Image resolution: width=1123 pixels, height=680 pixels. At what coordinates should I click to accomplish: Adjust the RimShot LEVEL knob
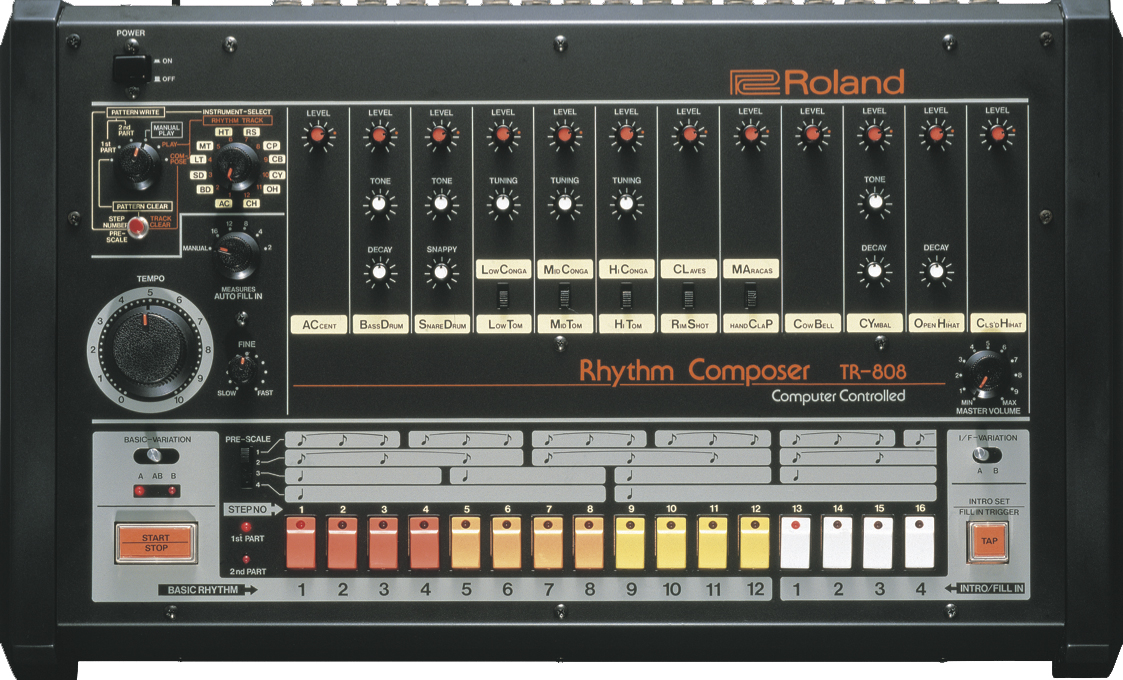pyautogui.click(x=689, y=135)
